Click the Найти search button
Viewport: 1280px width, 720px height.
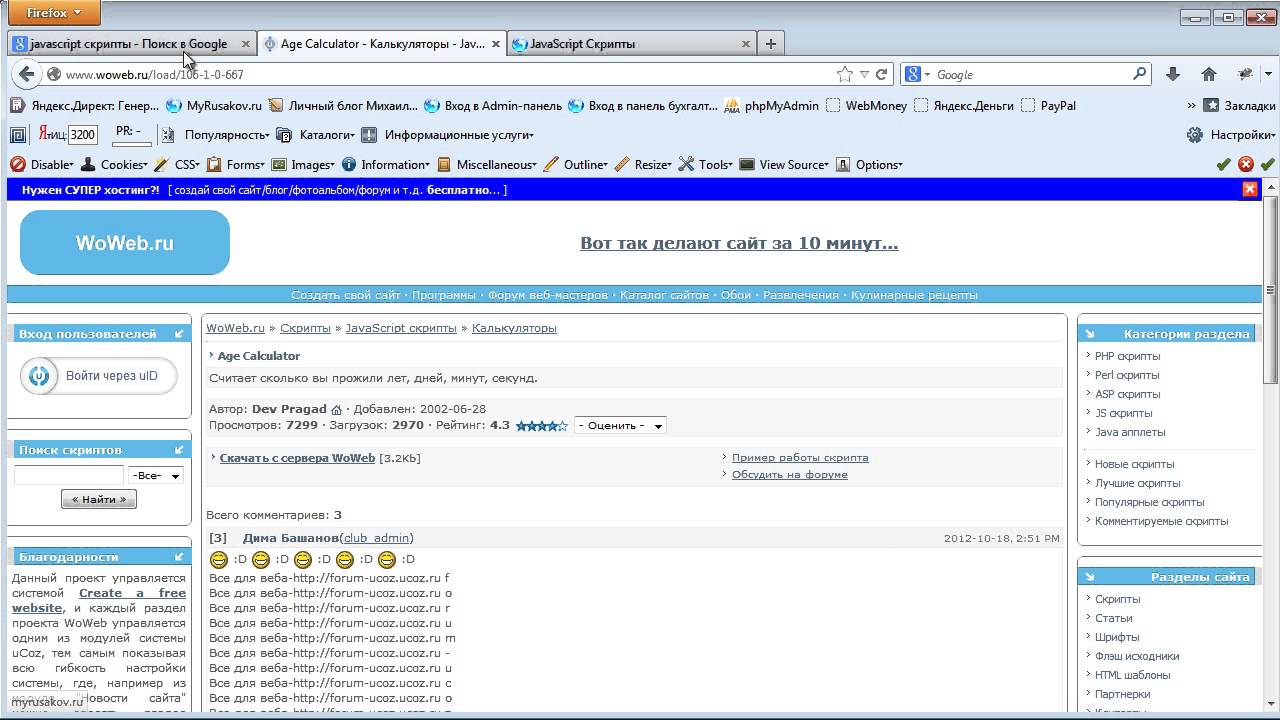tap(98, 499)
